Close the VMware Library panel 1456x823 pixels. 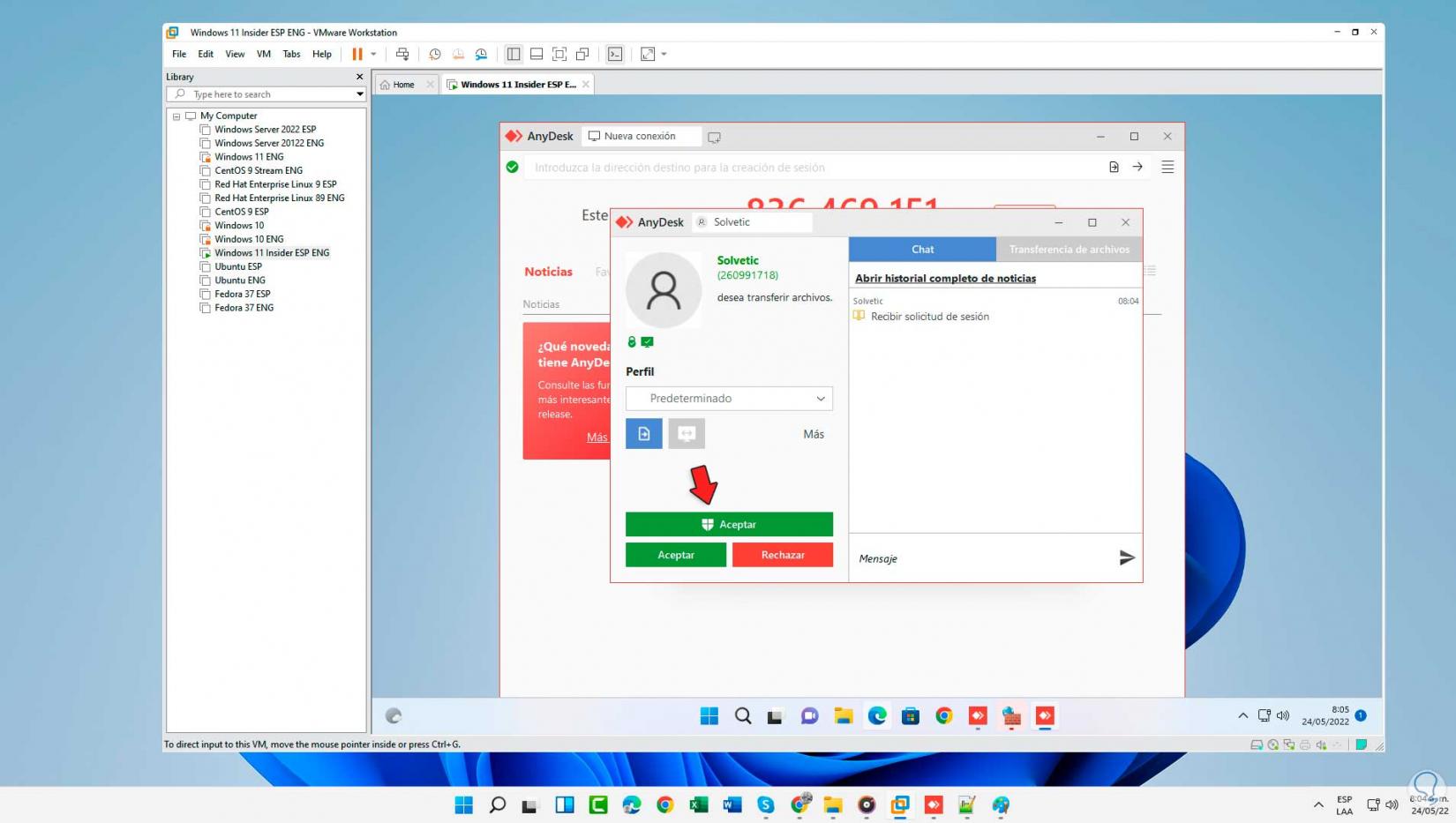point(359,77)
